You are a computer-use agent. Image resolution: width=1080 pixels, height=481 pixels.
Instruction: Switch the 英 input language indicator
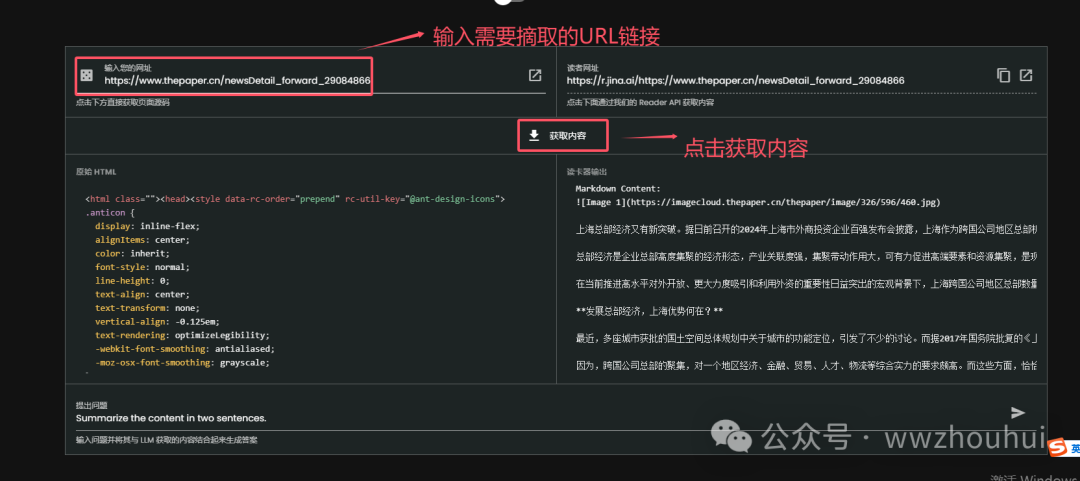[1075, 450]
